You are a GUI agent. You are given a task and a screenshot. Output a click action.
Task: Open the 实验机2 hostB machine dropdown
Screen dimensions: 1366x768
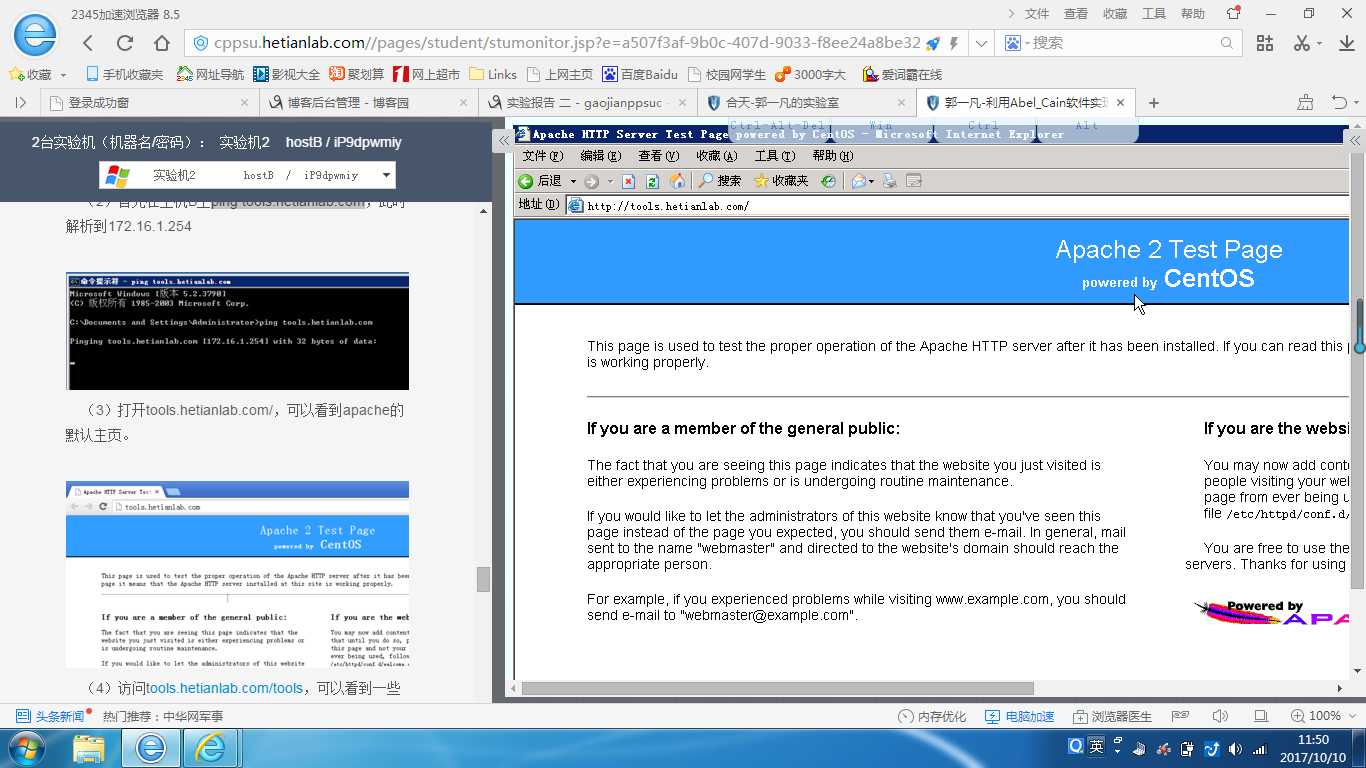coord(247,175)
